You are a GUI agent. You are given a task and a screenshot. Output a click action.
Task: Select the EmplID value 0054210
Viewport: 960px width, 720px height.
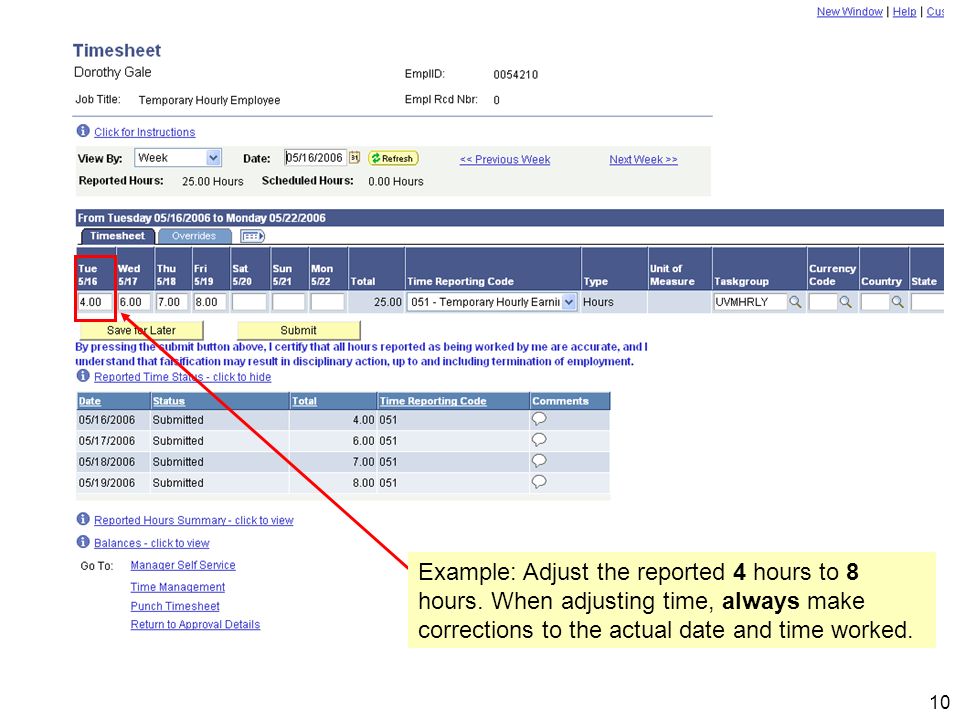(516, 75)
